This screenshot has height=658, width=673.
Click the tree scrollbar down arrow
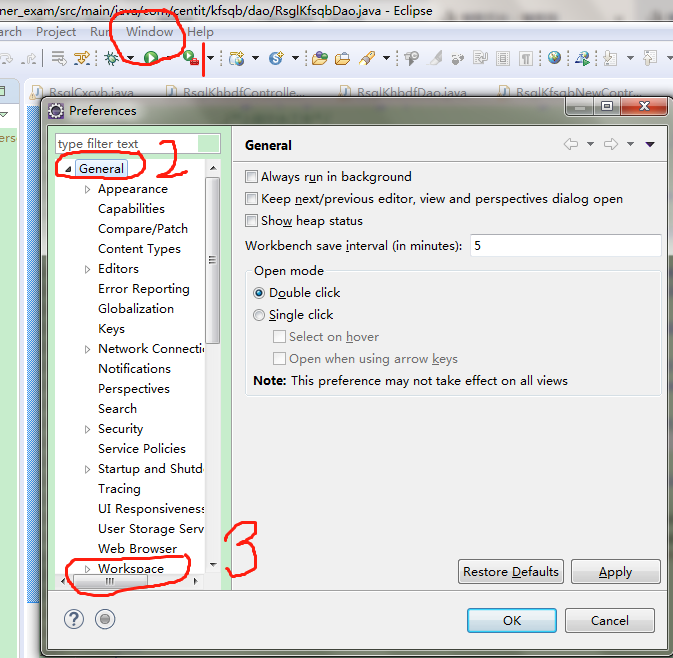(x=213, y=564)
